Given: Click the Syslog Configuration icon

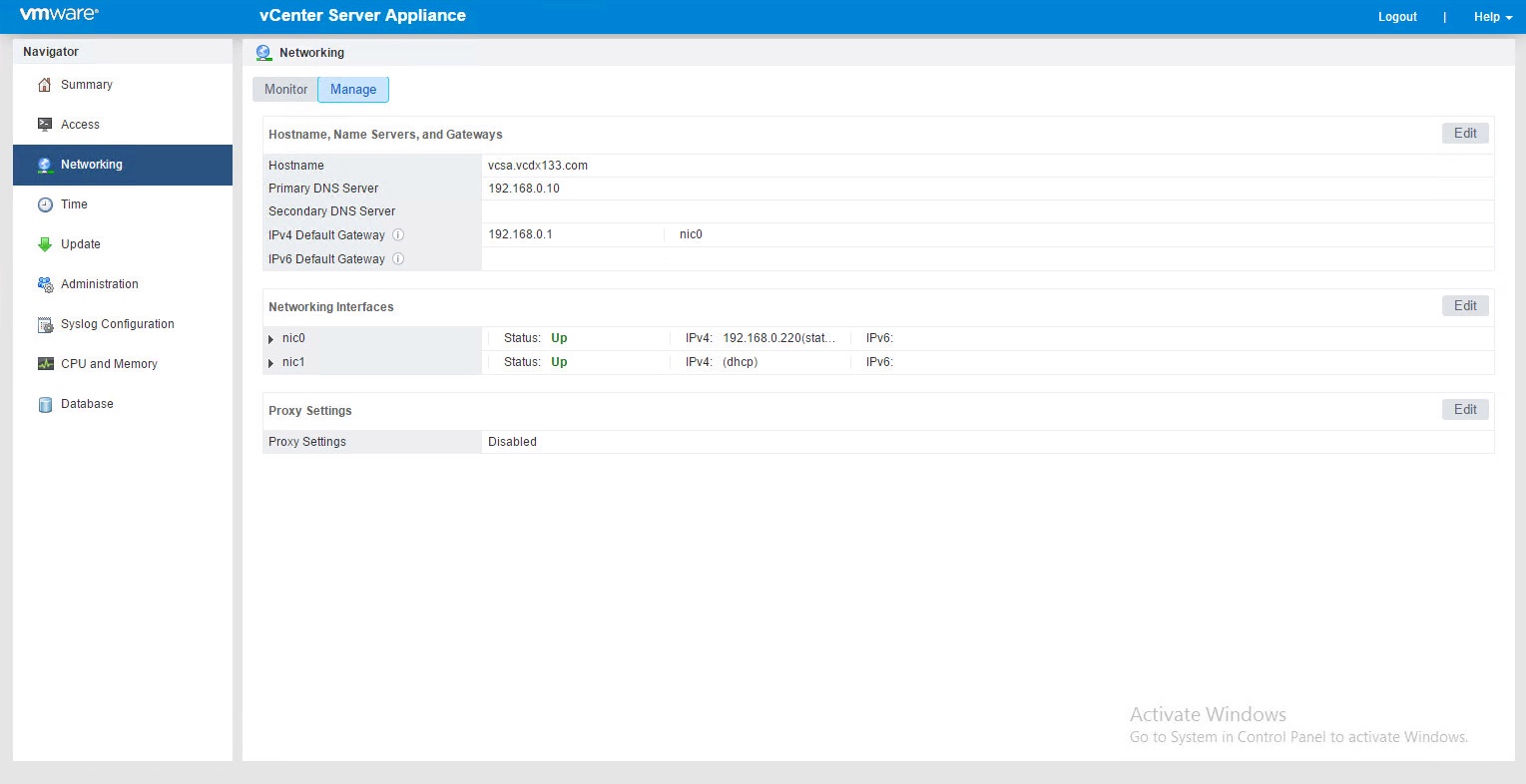Looking at the screenshot, I should point(45,324).
